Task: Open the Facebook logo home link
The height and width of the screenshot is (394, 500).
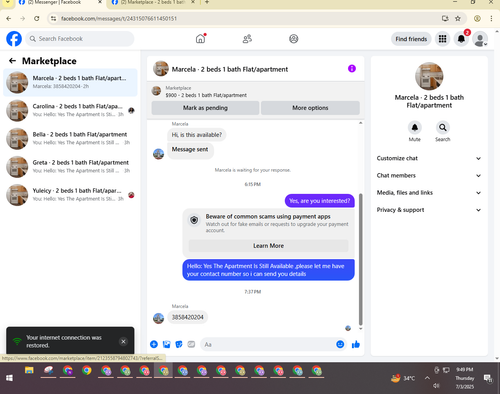Action: coord(14,39)
